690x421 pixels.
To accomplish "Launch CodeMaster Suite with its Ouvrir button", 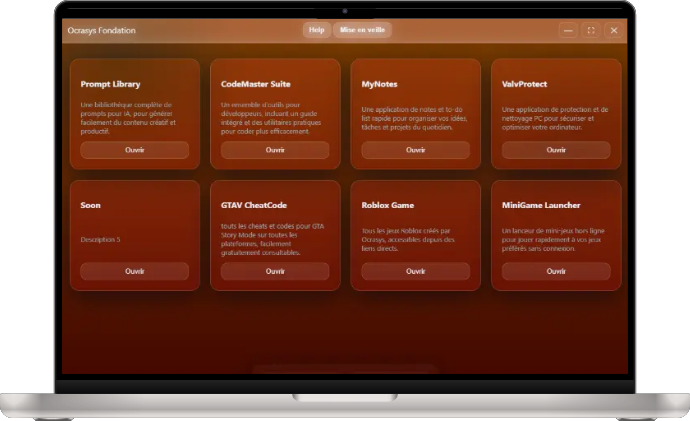I will 275,150.
